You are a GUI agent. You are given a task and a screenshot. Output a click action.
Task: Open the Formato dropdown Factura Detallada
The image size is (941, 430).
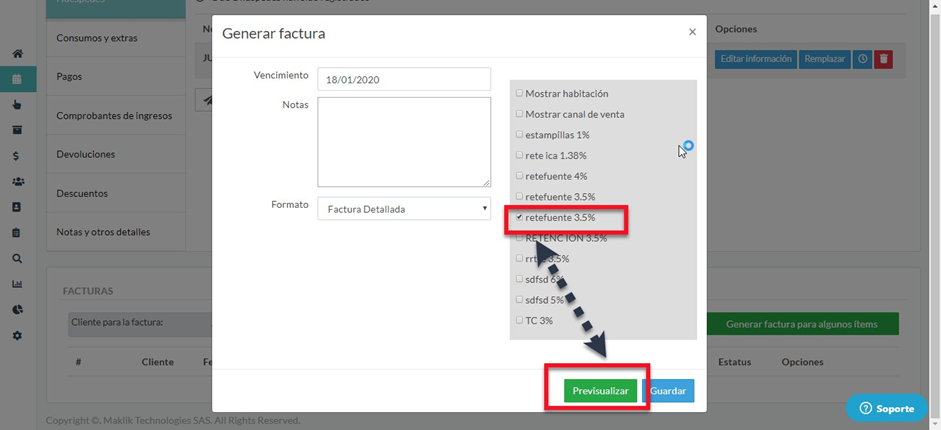404,209
